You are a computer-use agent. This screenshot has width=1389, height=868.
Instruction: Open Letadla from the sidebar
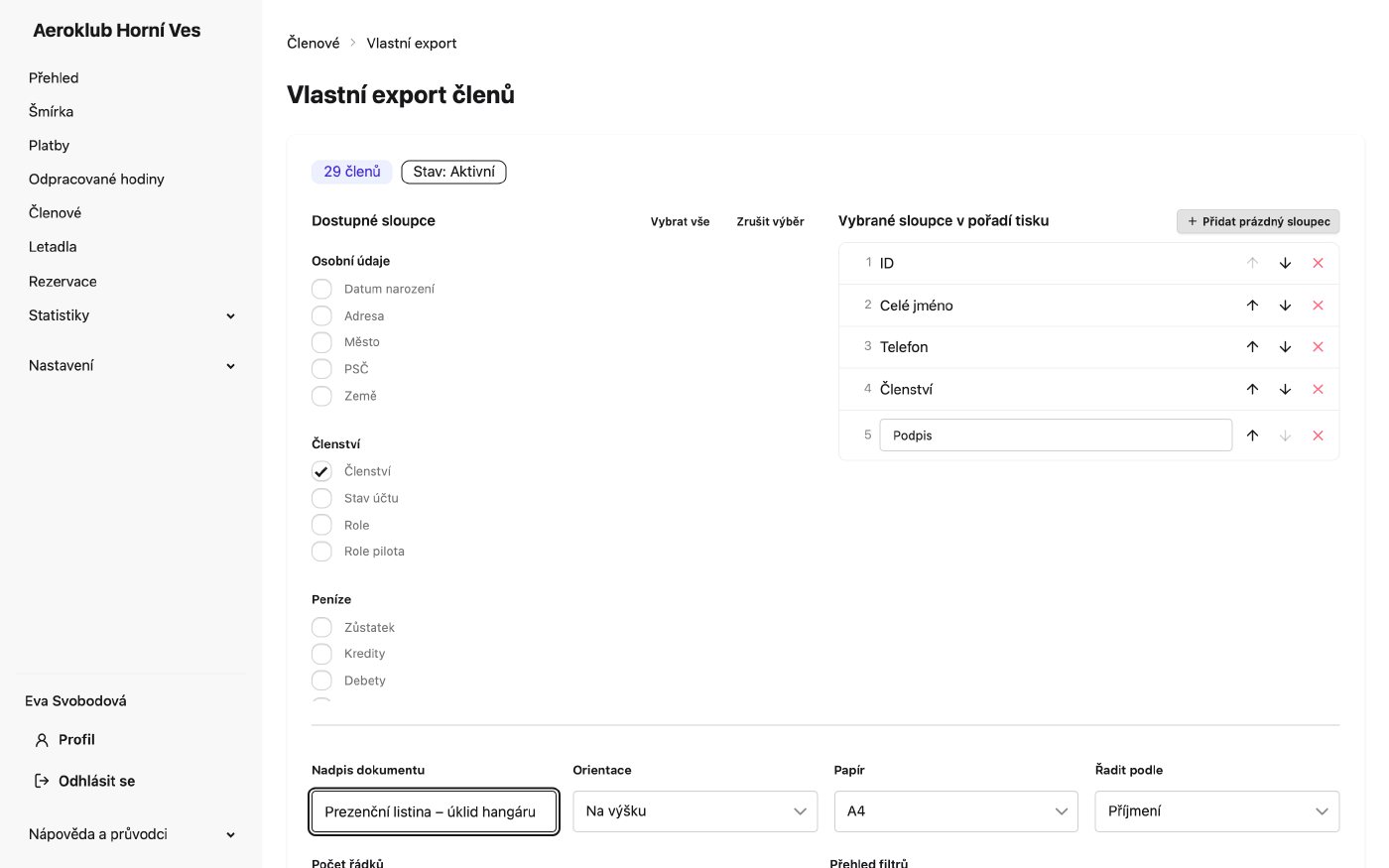[x=53, y=246]
